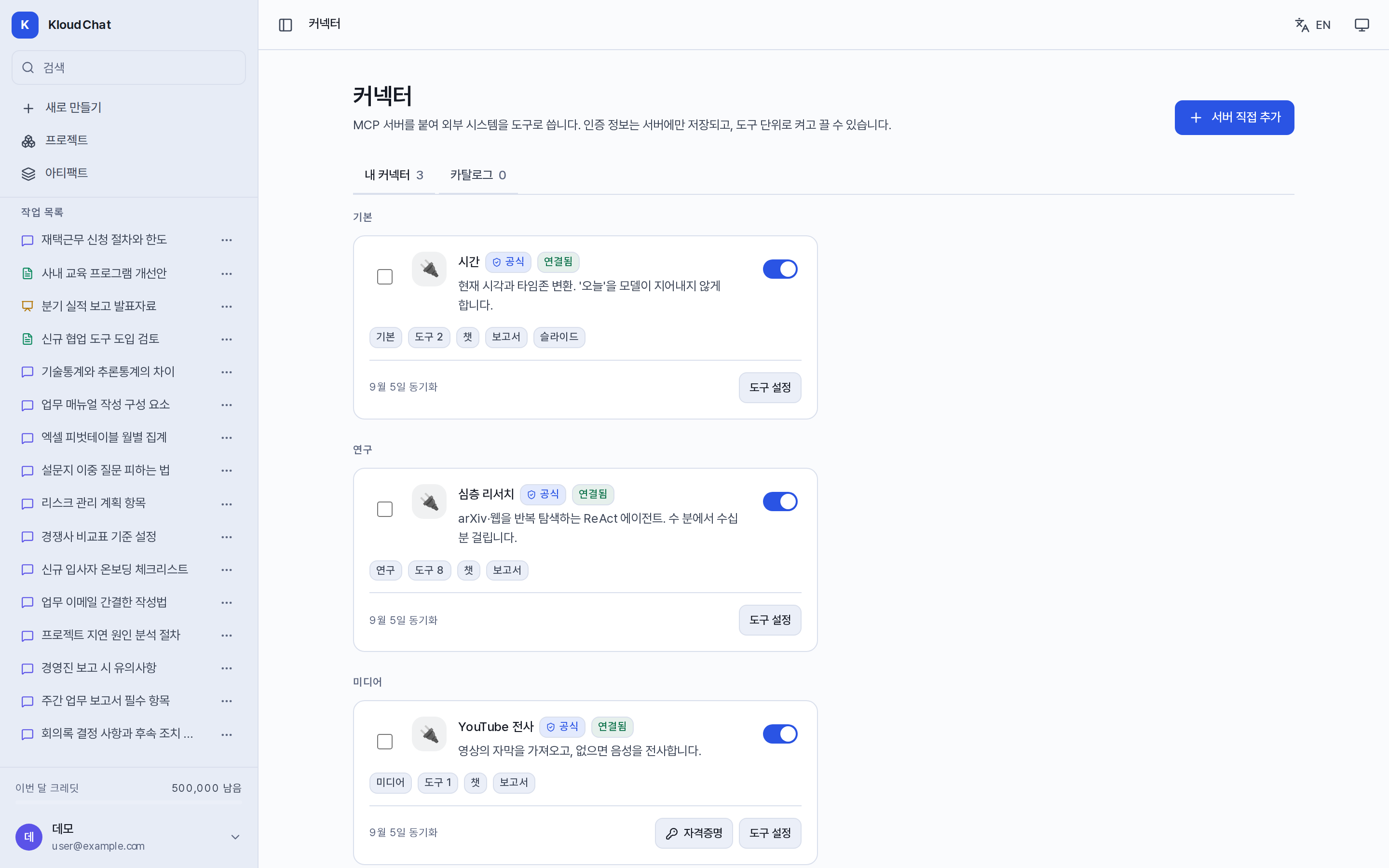Click the 자격증명 button

click(x=694, y=833)
